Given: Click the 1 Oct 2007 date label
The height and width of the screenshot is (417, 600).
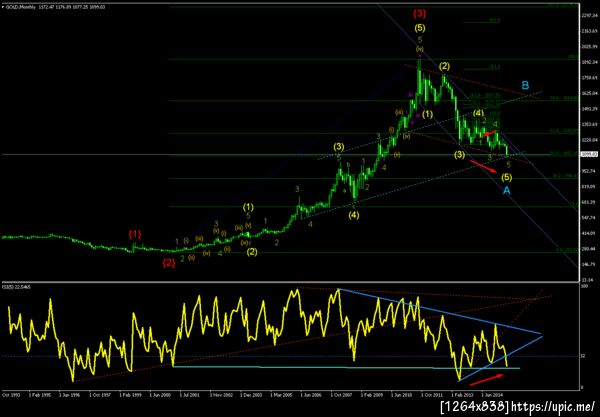Looking at the screenshot, I should pyautogui.click(x=341, y=394).
